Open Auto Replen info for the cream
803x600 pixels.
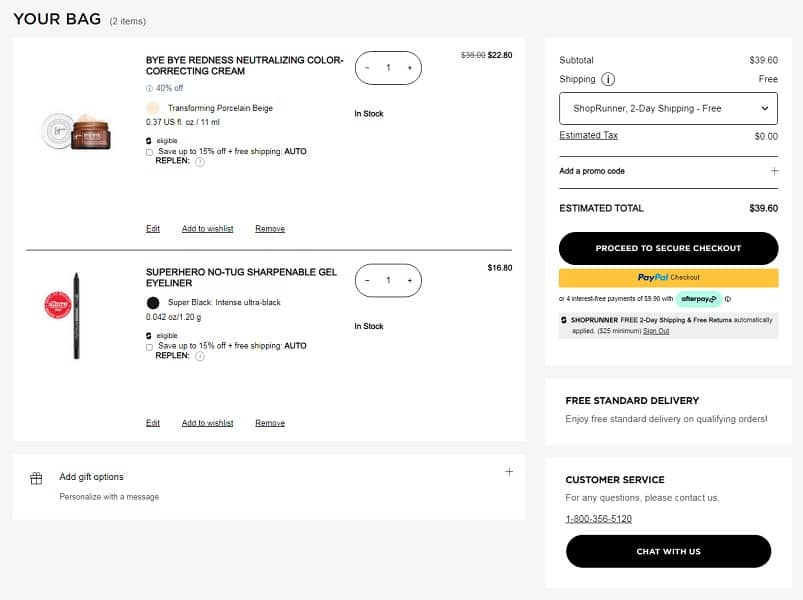click(200, 162)
